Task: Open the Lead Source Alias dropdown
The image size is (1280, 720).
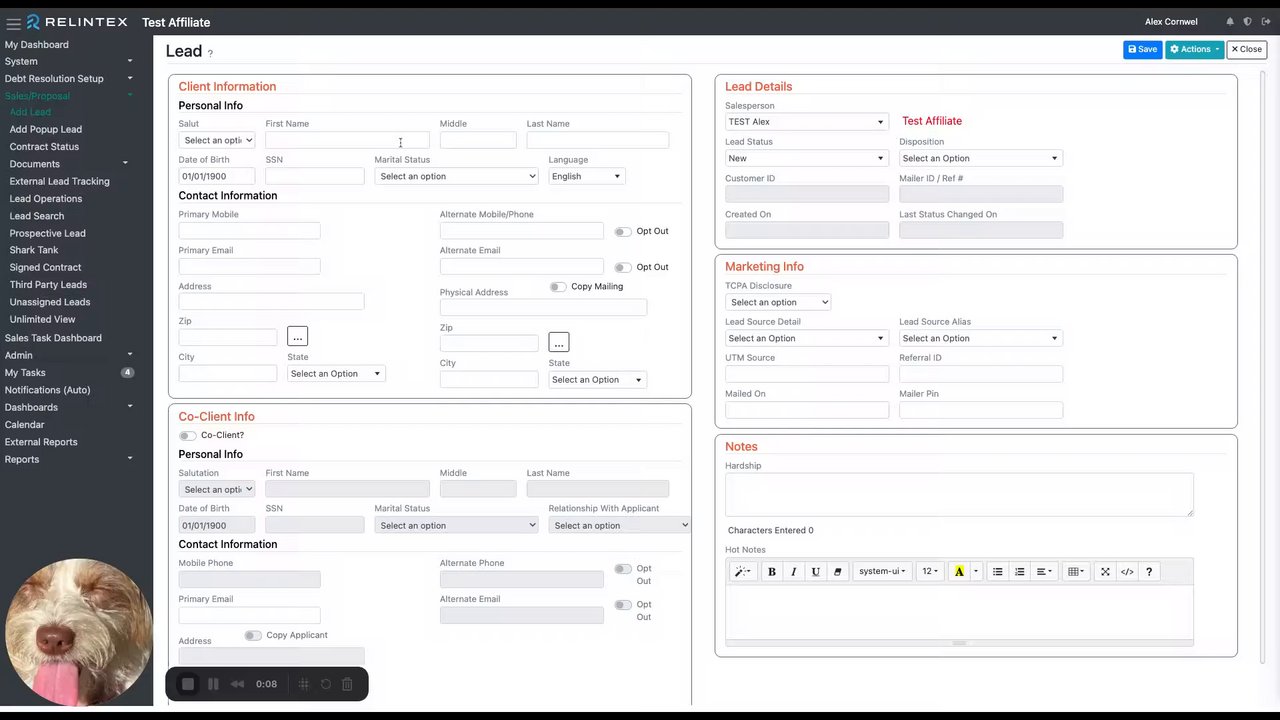Action: point(980,338)
